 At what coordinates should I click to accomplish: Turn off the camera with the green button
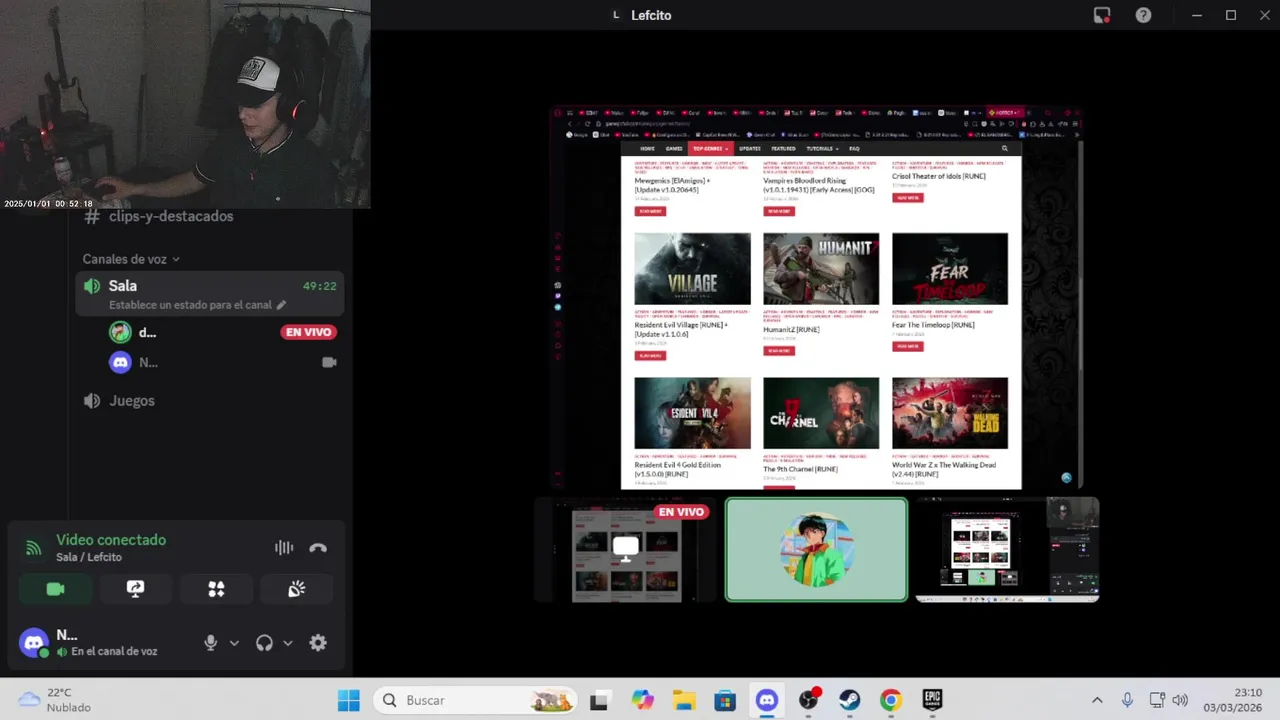(55, 589)
